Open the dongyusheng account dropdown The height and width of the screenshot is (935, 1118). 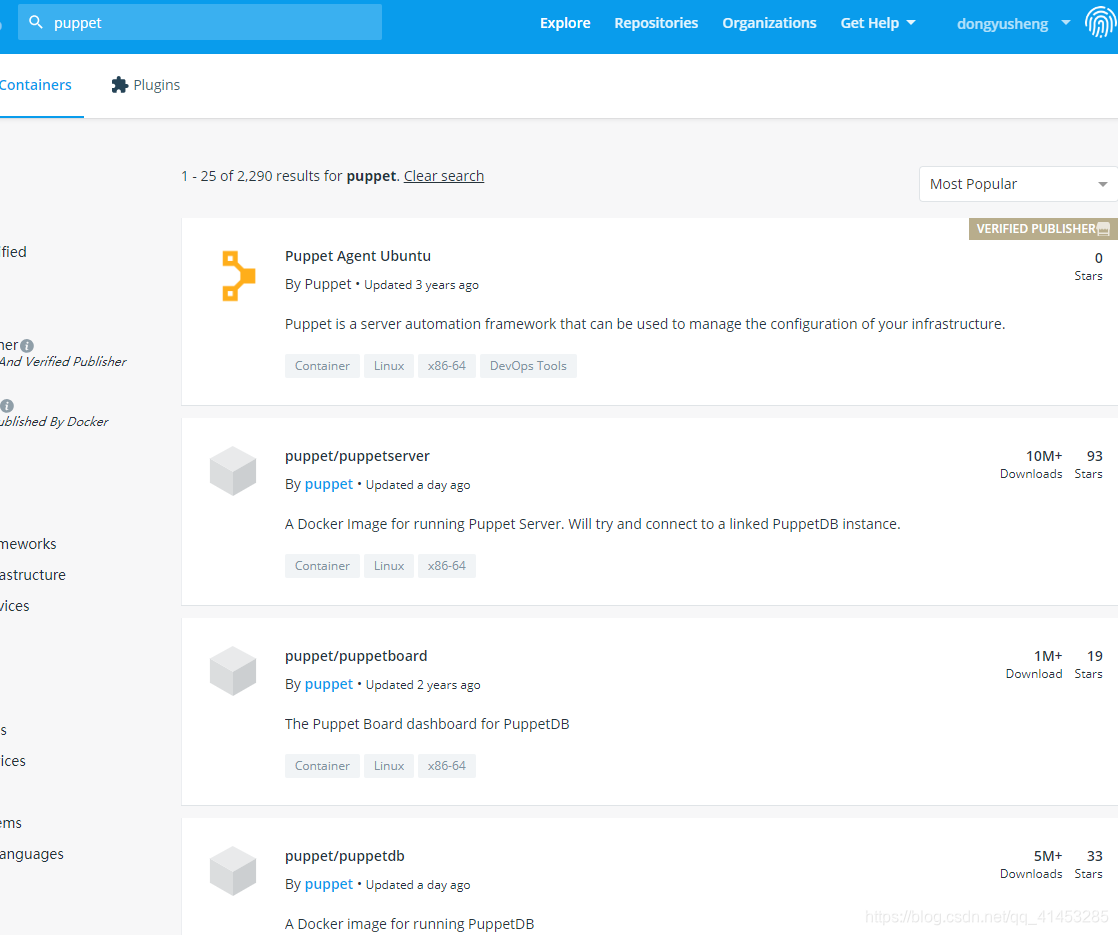click(1013, 24)
